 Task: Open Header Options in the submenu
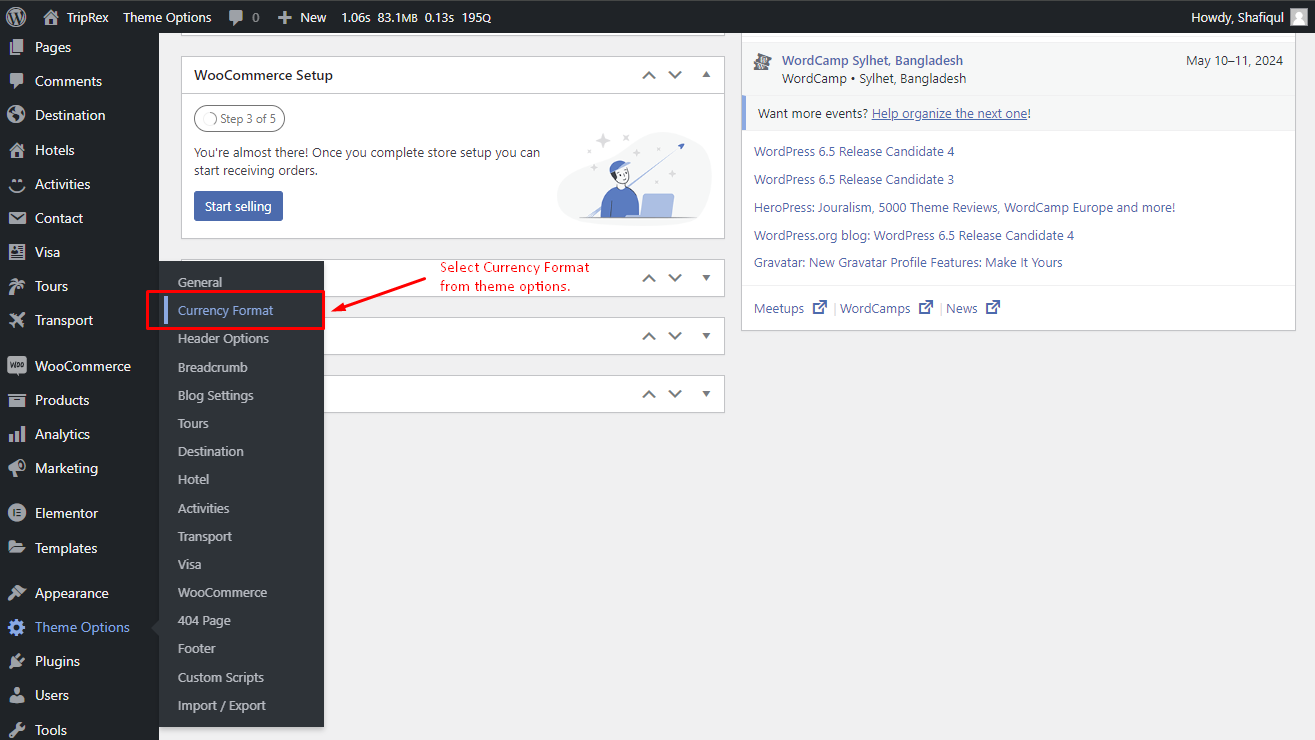(223, 338)
